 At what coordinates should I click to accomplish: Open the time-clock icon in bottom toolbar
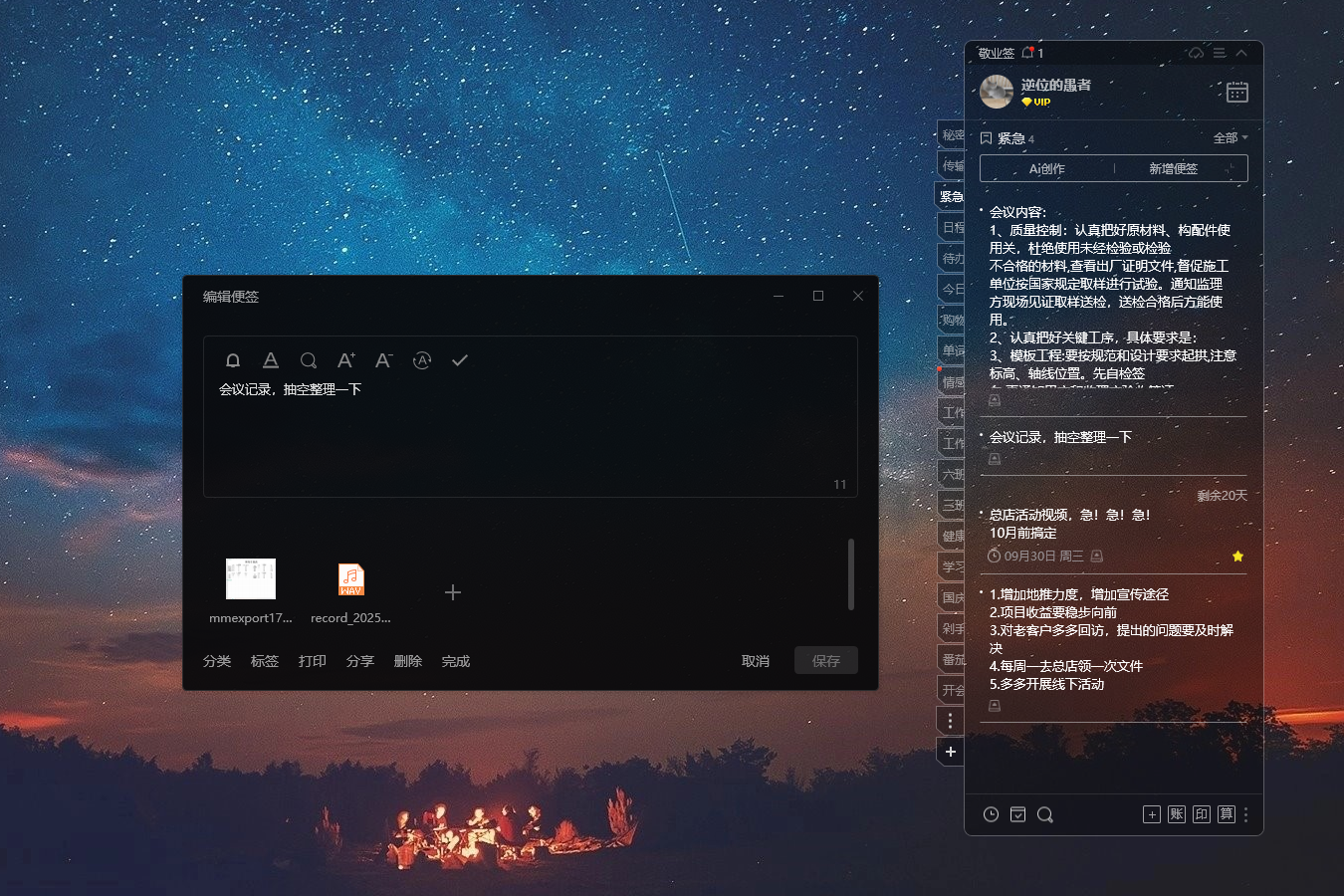click(991, 814)
